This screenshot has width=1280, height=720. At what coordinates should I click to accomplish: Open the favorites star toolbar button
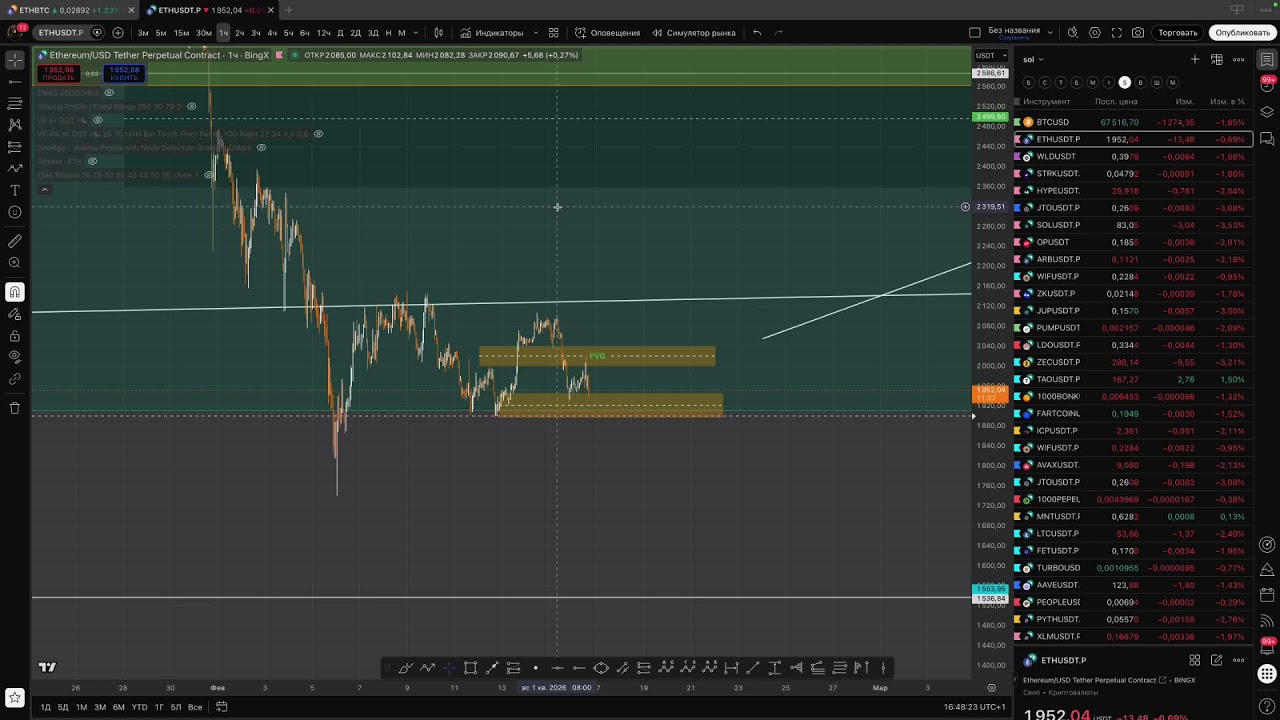(x=15, y=698)
